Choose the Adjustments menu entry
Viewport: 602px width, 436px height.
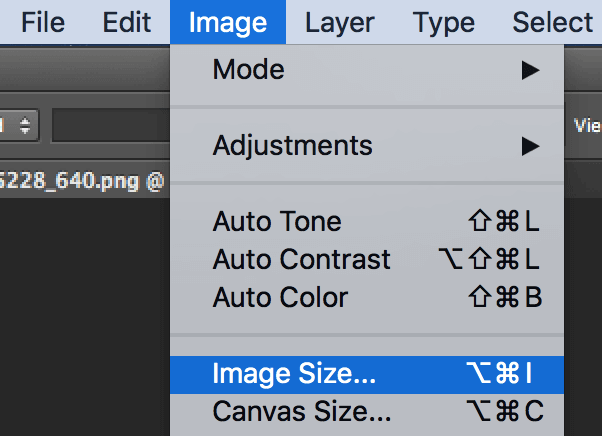point(367,146)
